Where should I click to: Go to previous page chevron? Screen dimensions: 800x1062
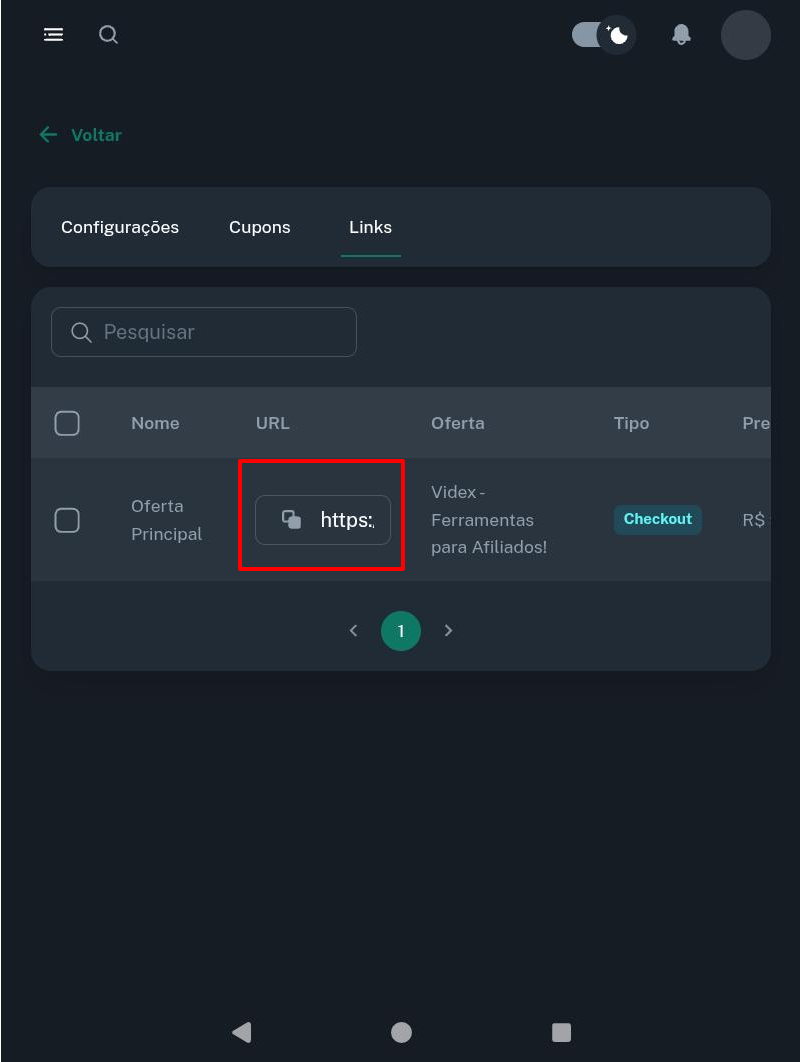click(x=353, y=631)
